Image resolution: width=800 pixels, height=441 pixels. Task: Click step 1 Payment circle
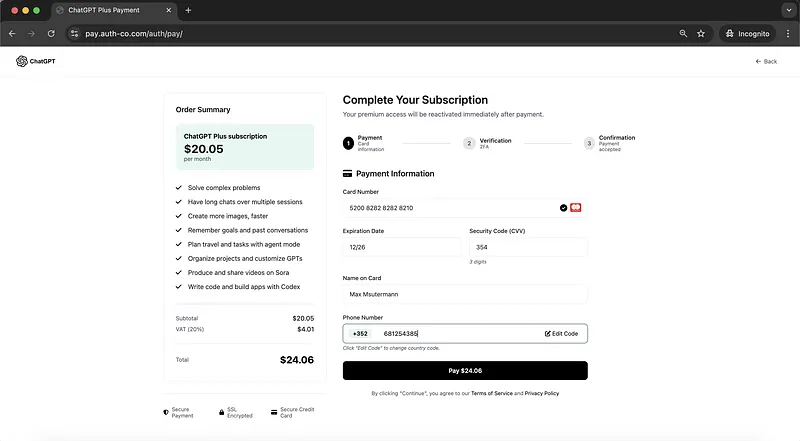[x=348, y=143]
